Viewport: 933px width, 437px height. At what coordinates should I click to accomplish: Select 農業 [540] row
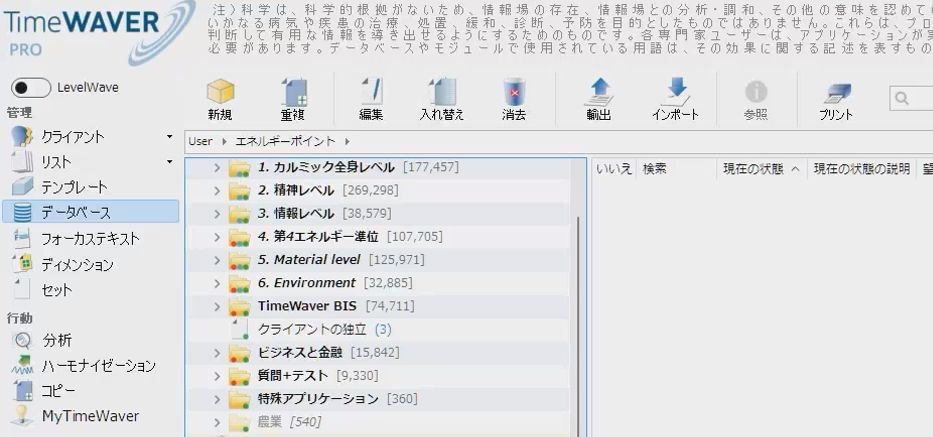378,423
